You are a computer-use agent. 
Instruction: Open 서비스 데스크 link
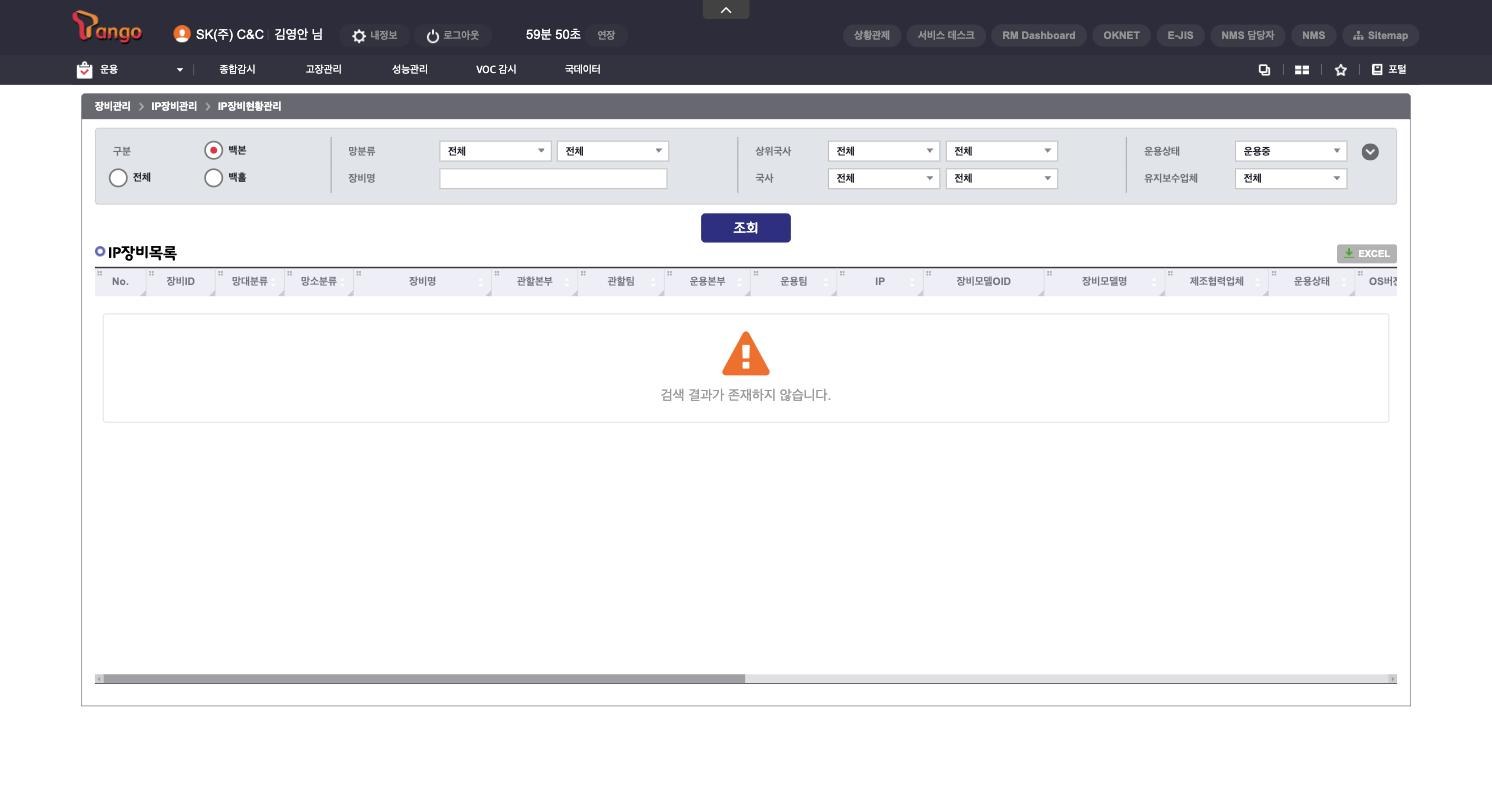tap(946, 35)
